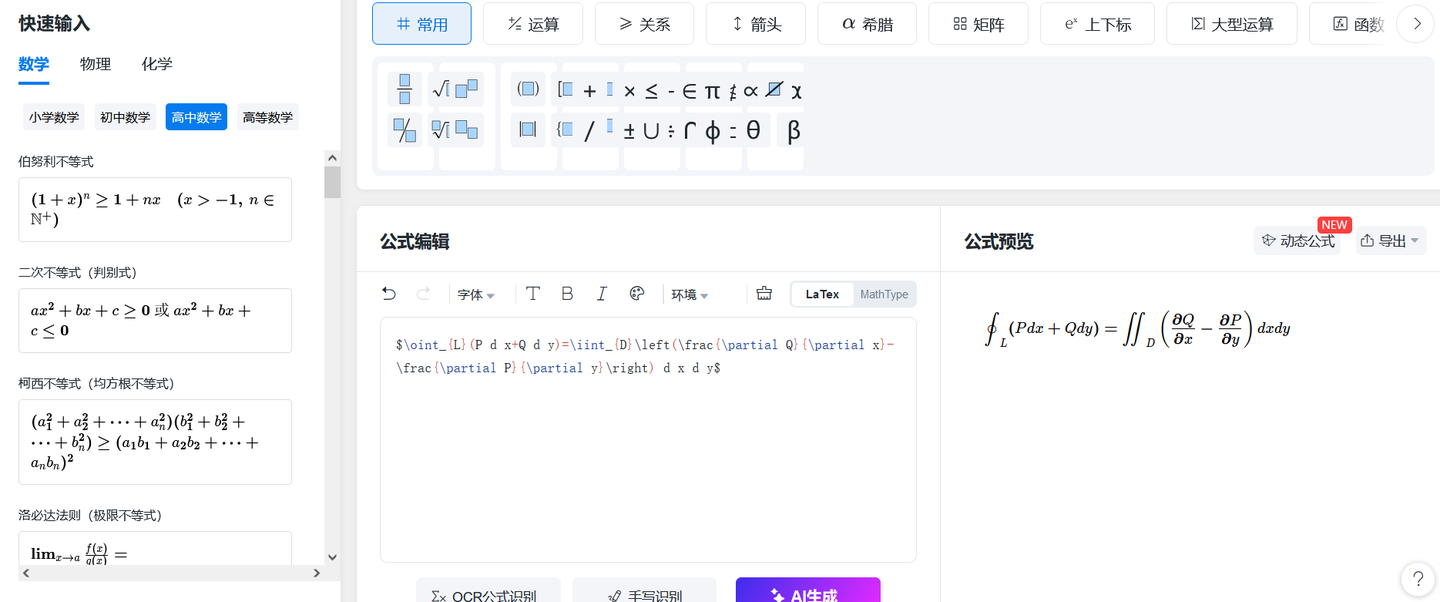1440x602 pixels.
Task: Choose the 高中数学 level filter
Action: tap(196, 117)
